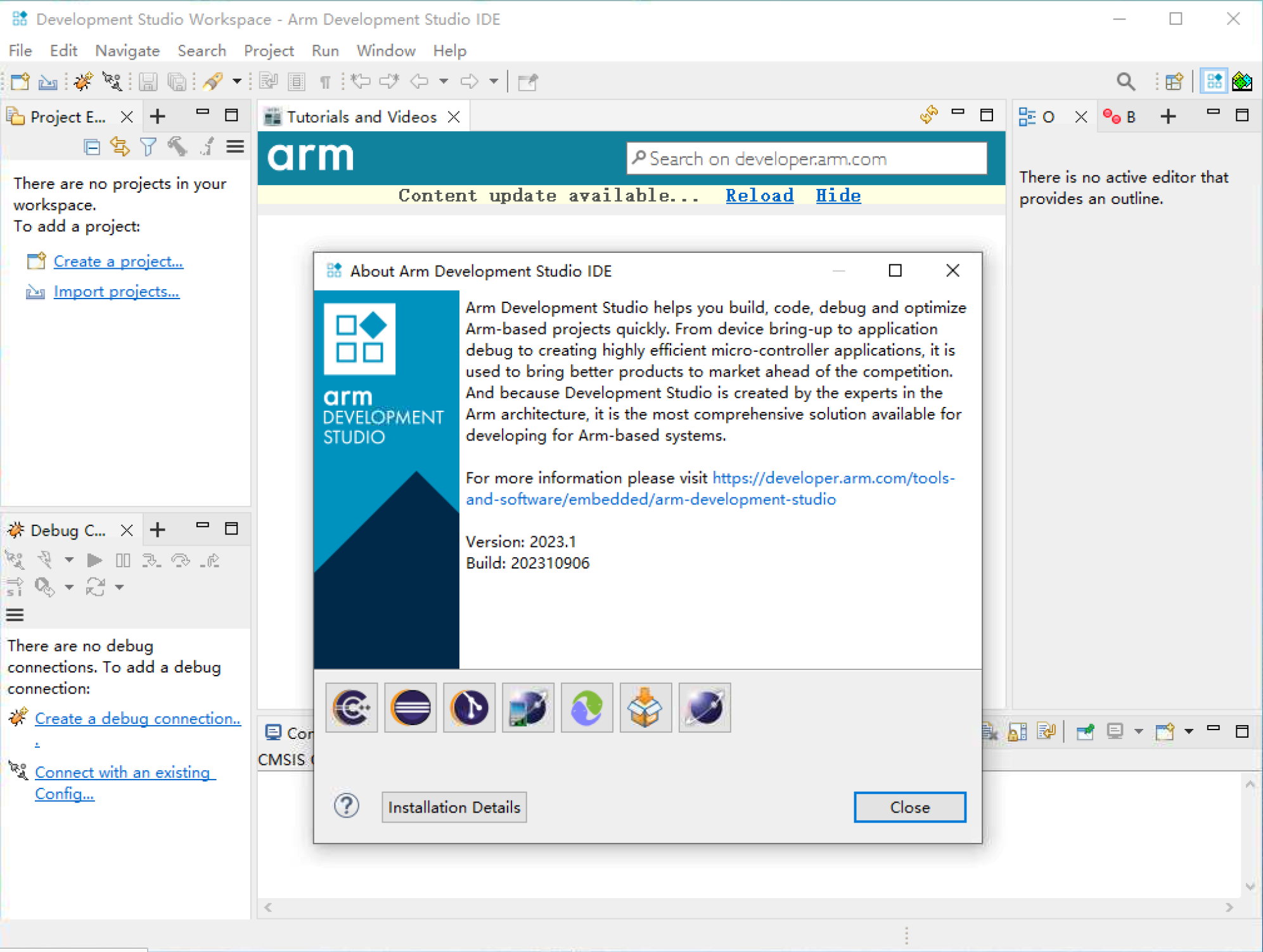This screenshot has width=1263, height=952.
Task: Click the Import toolbar icon
Action: [48, 82]
